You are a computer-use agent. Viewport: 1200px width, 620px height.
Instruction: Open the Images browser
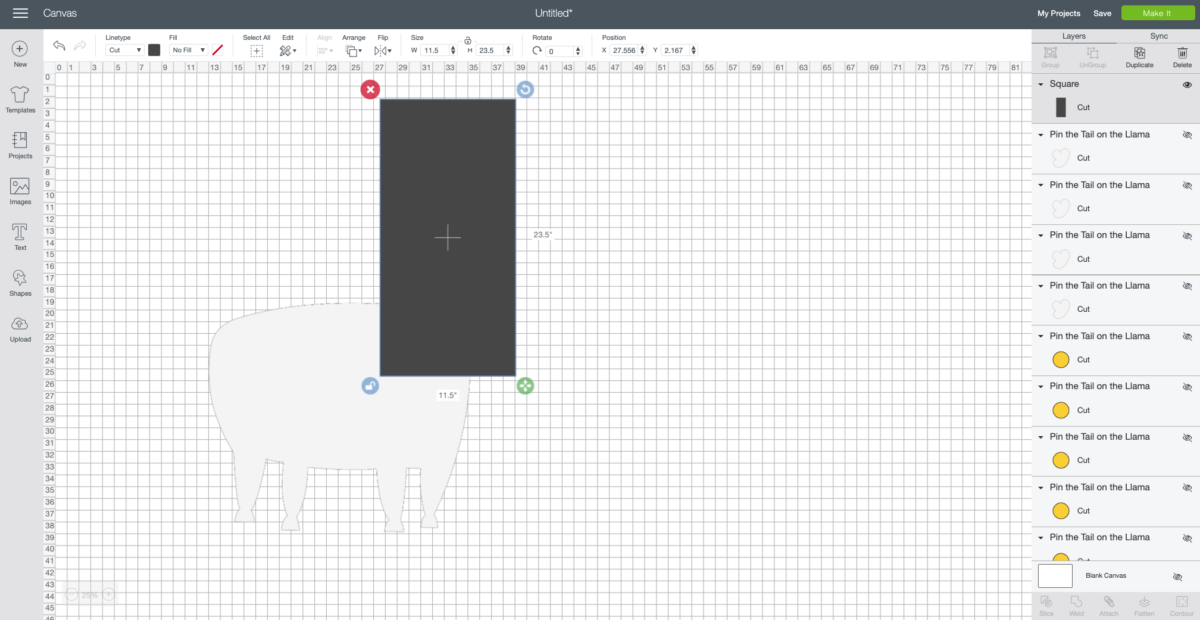19,188
